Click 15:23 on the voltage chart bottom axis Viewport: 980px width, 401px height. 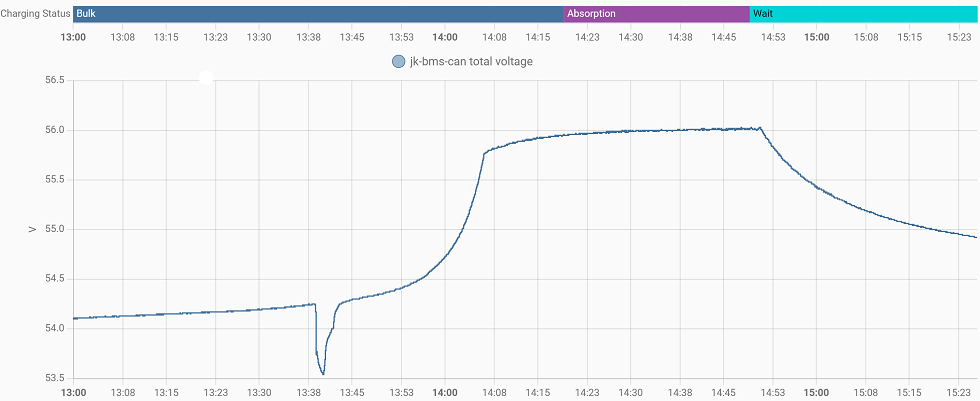point(959,395)
